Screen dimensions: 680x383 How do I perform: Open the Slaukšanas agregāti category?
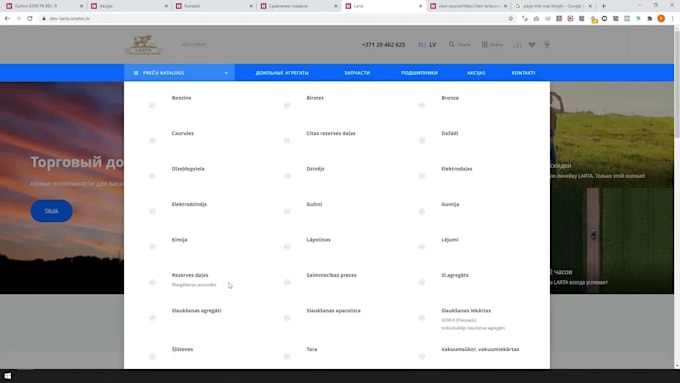tap(196, 311)
